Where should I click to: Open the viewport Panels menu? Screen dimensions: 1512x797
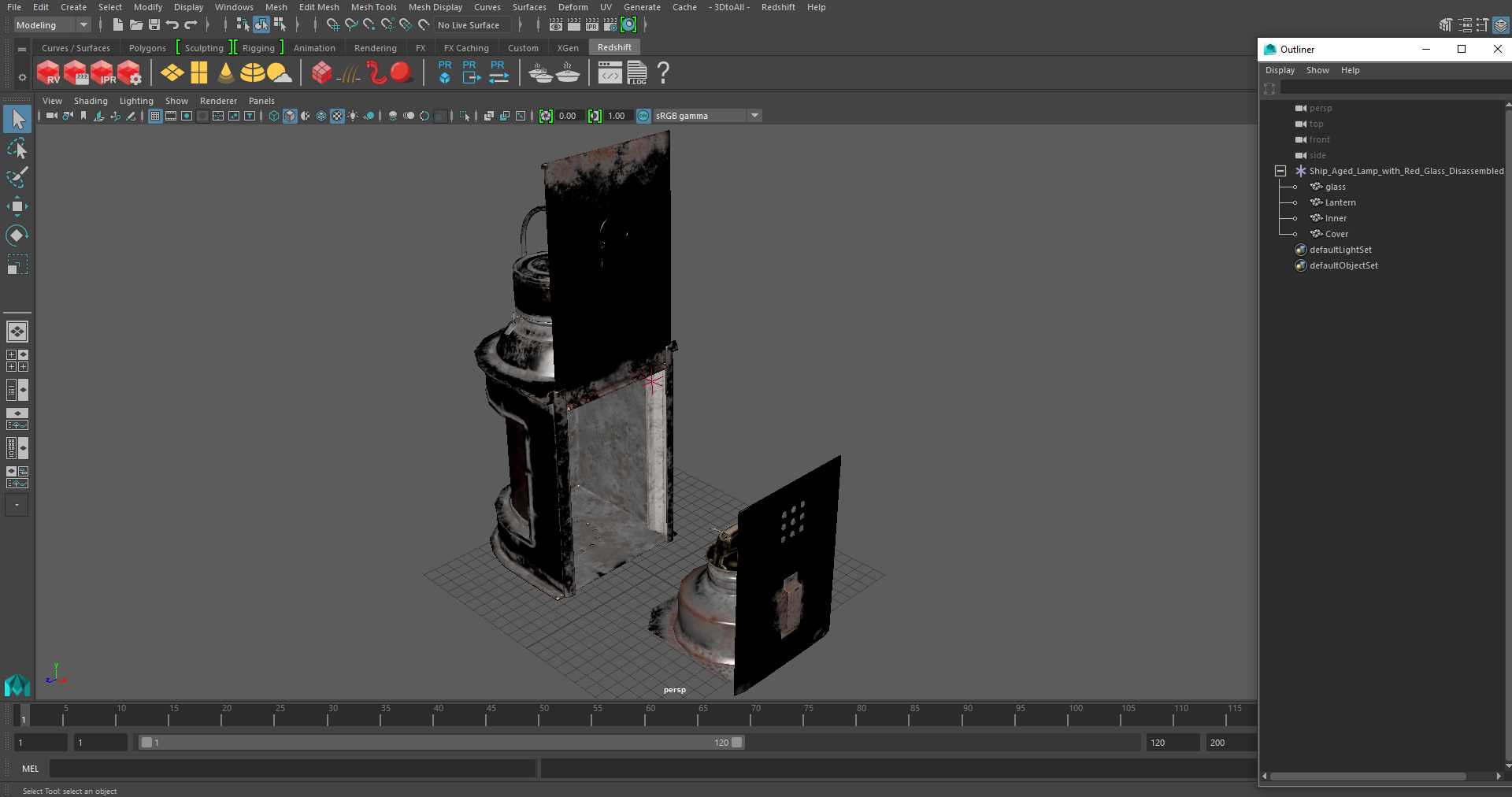(x=261, y=101)
